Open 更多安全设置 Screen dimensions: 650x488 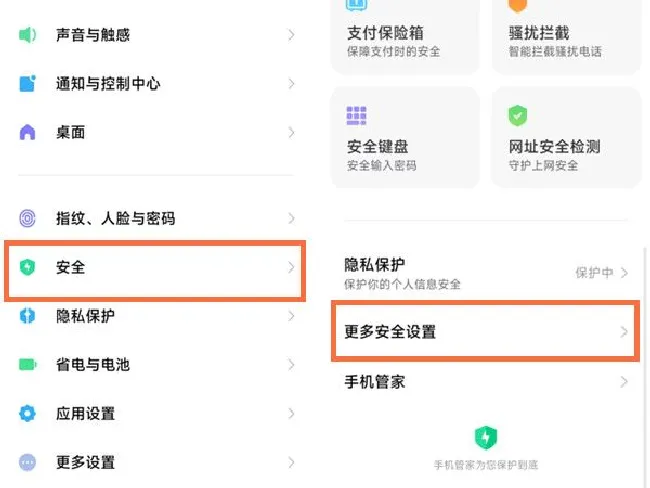pos(485,332)
